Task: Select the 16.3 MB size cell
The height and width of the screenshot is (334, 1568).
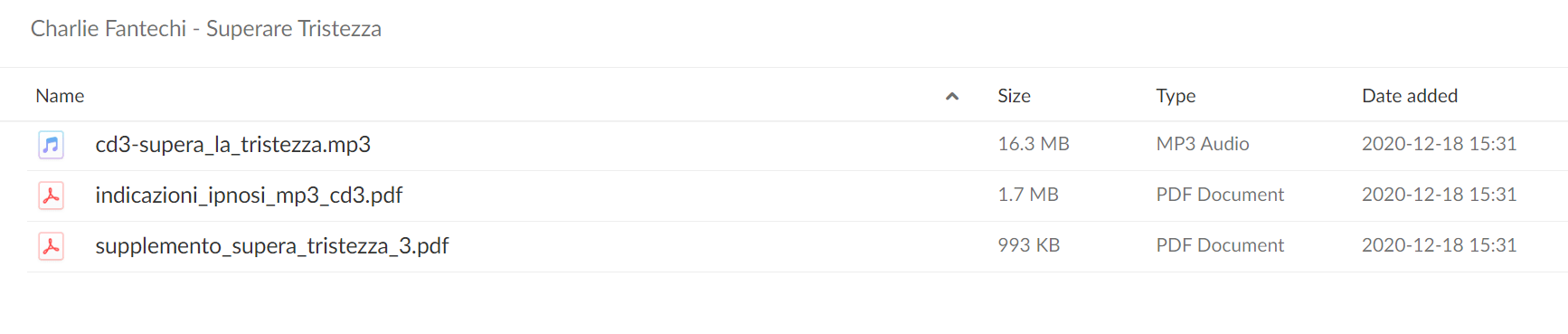Action: [x=1034, y=144]
